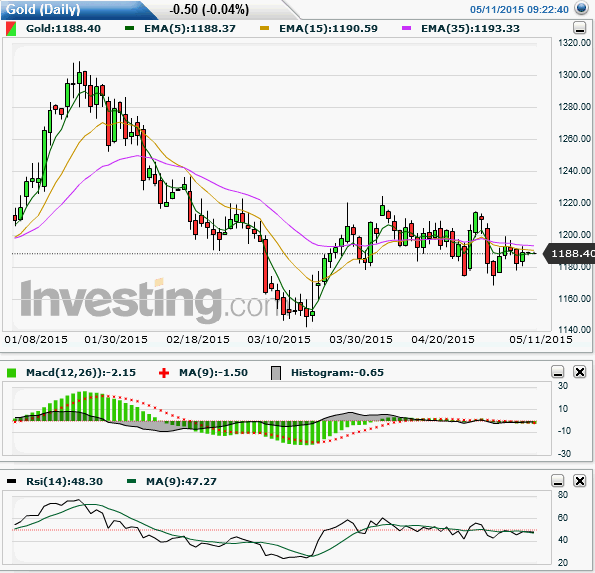Screen dimensions: 595x573
Task: Click the red-green Gold candlestick legend icon
Action: (11, 29)
